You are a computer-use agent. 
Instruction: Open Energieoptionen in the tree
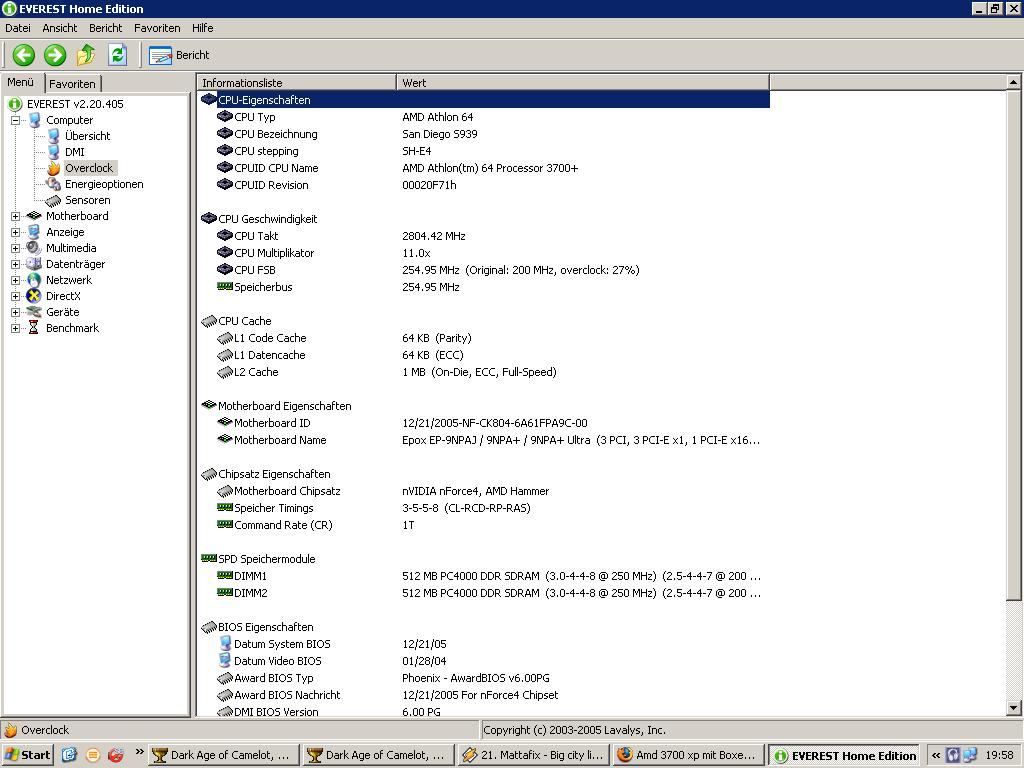point(104,184)
